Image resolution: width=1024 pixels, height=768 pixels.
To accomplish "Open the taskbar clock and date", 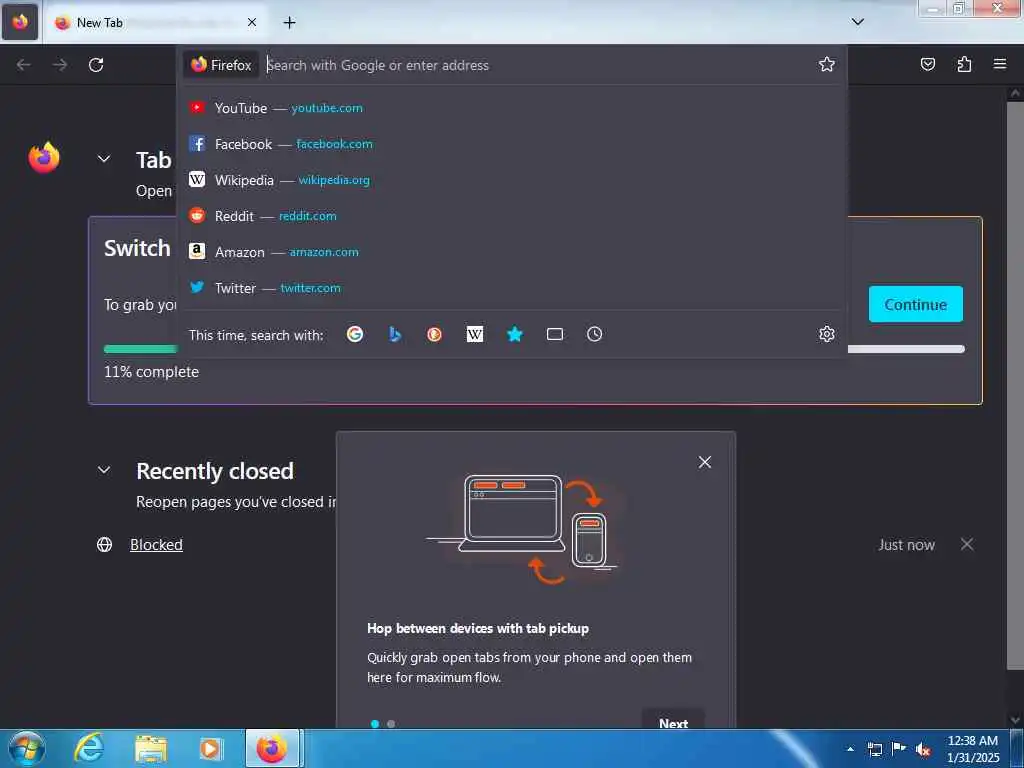I will click(x=973, y=749).
